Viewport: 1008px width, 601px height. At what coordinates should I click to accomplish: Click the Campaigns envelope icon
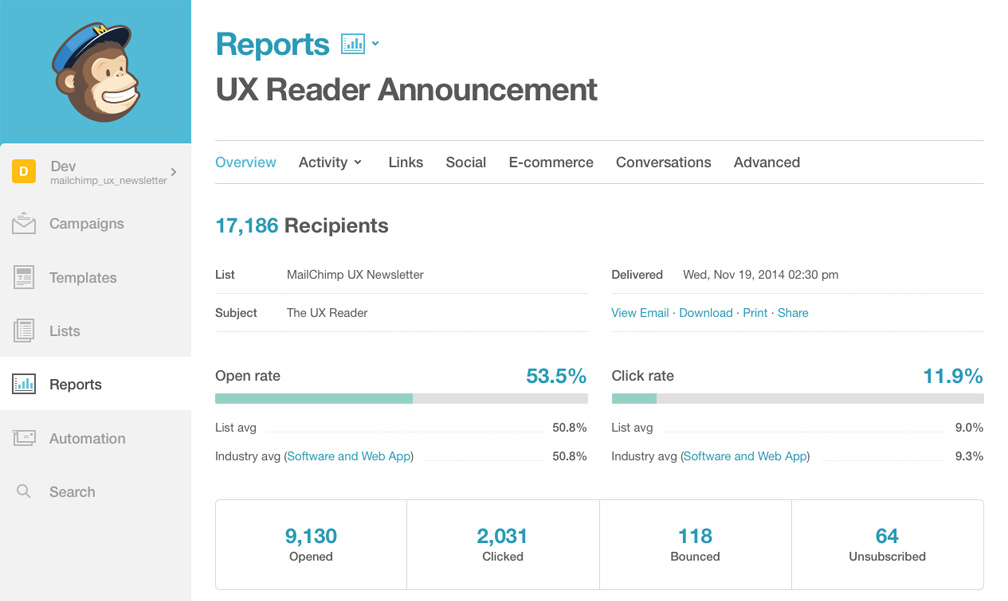point(24,224)
